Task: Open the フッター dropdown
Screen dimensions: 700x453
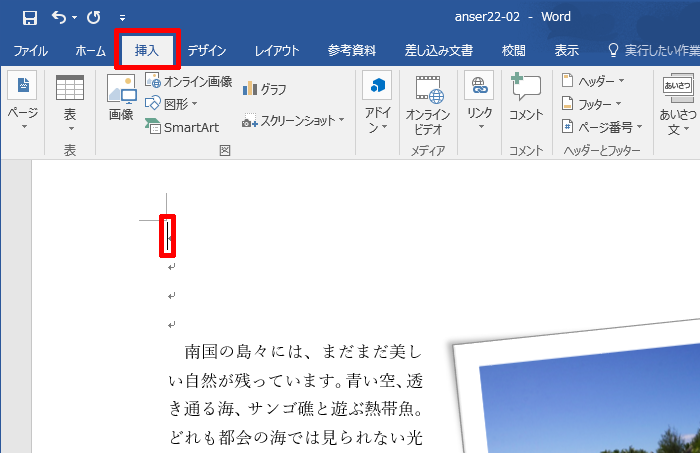Action: coord(592,104)
